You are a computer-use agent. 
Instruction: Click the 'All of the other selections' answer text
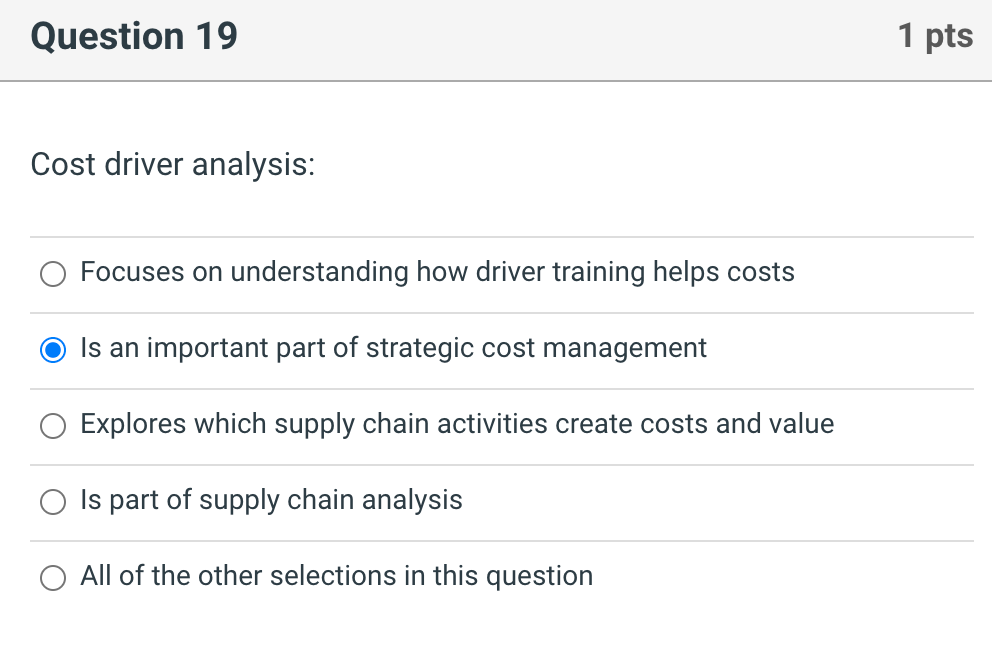click(x=337, y=577)
